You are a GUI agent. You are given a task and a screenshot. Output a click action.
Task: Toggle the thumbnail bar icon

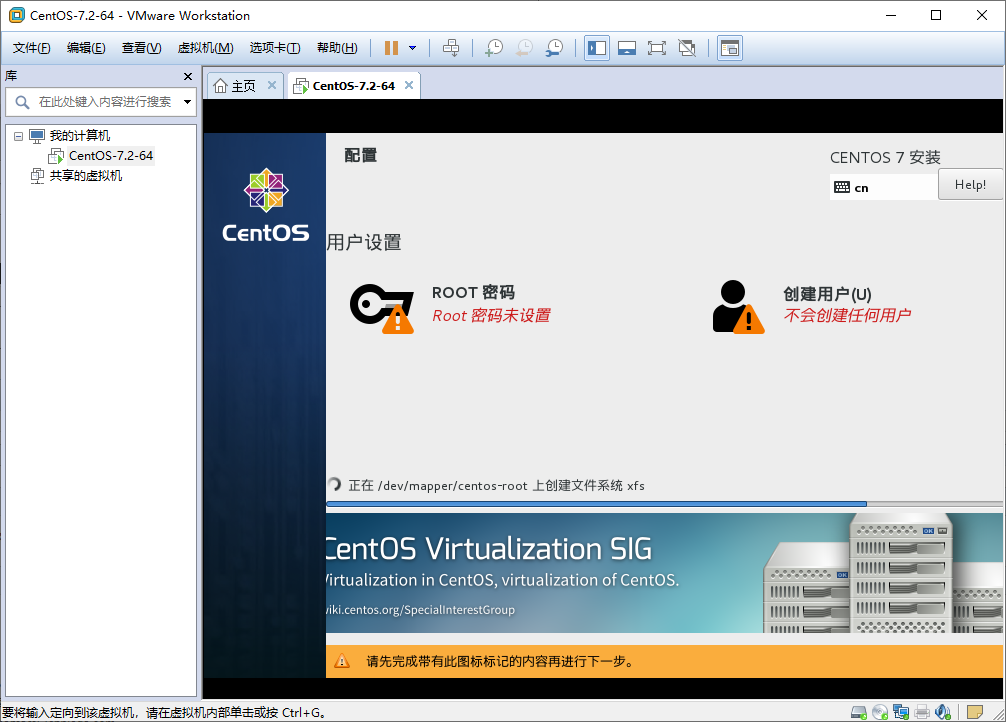(x=627, y=48)
